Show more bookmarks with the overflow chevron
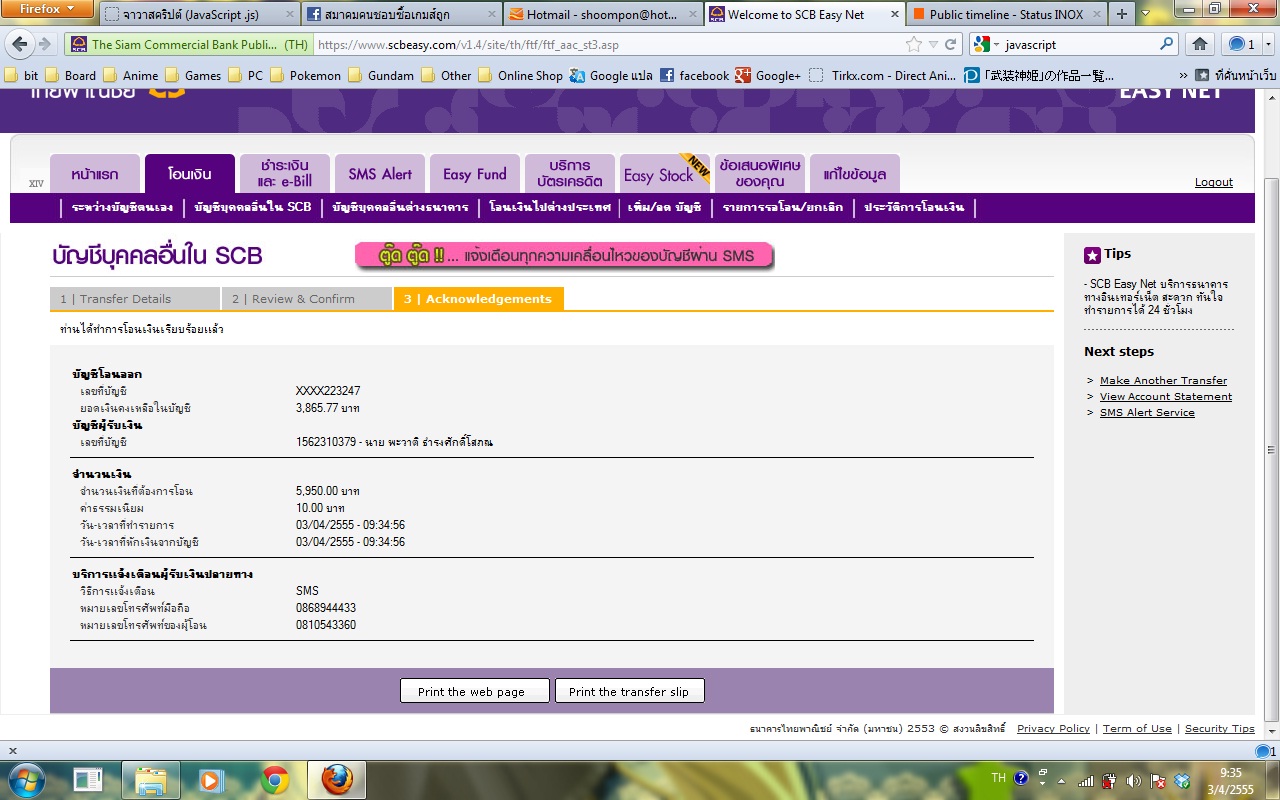The height and width of the screenshot is (800, 1280). pos(1184,75)
